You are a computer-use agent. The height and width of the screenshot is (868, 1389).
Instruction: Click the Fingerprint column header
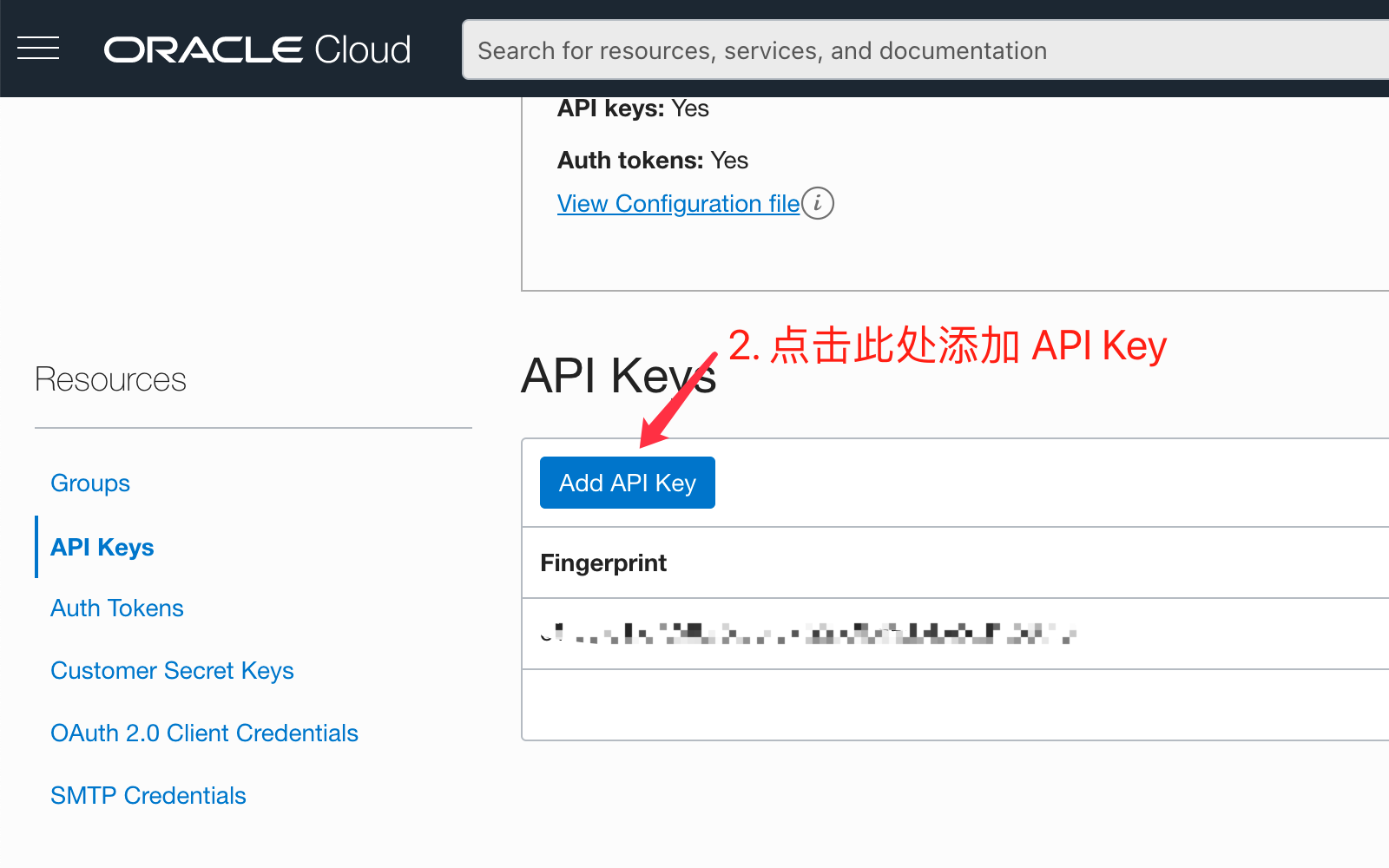603,563
